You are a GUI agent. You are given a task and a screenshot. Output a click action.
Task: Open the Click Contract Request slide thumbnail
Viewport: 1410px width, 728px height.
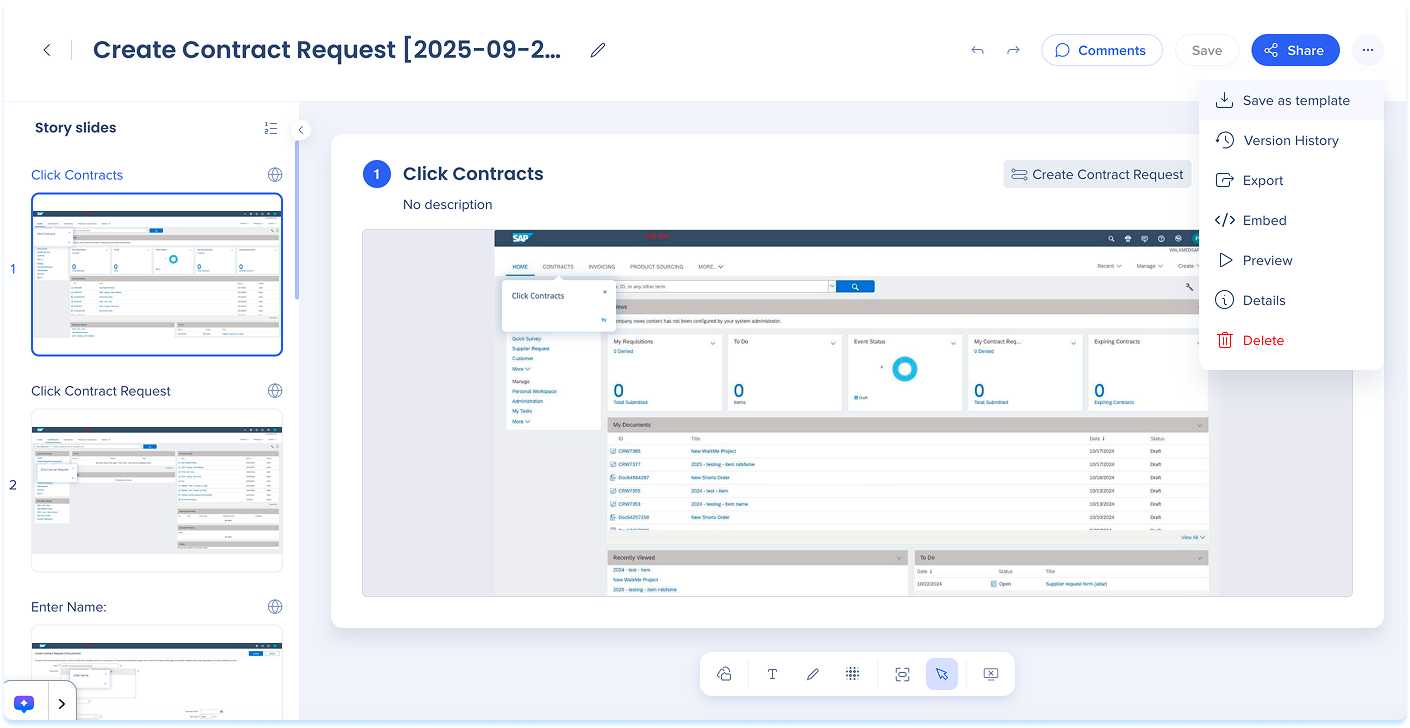pyautogui.click(x=157, y=489)
